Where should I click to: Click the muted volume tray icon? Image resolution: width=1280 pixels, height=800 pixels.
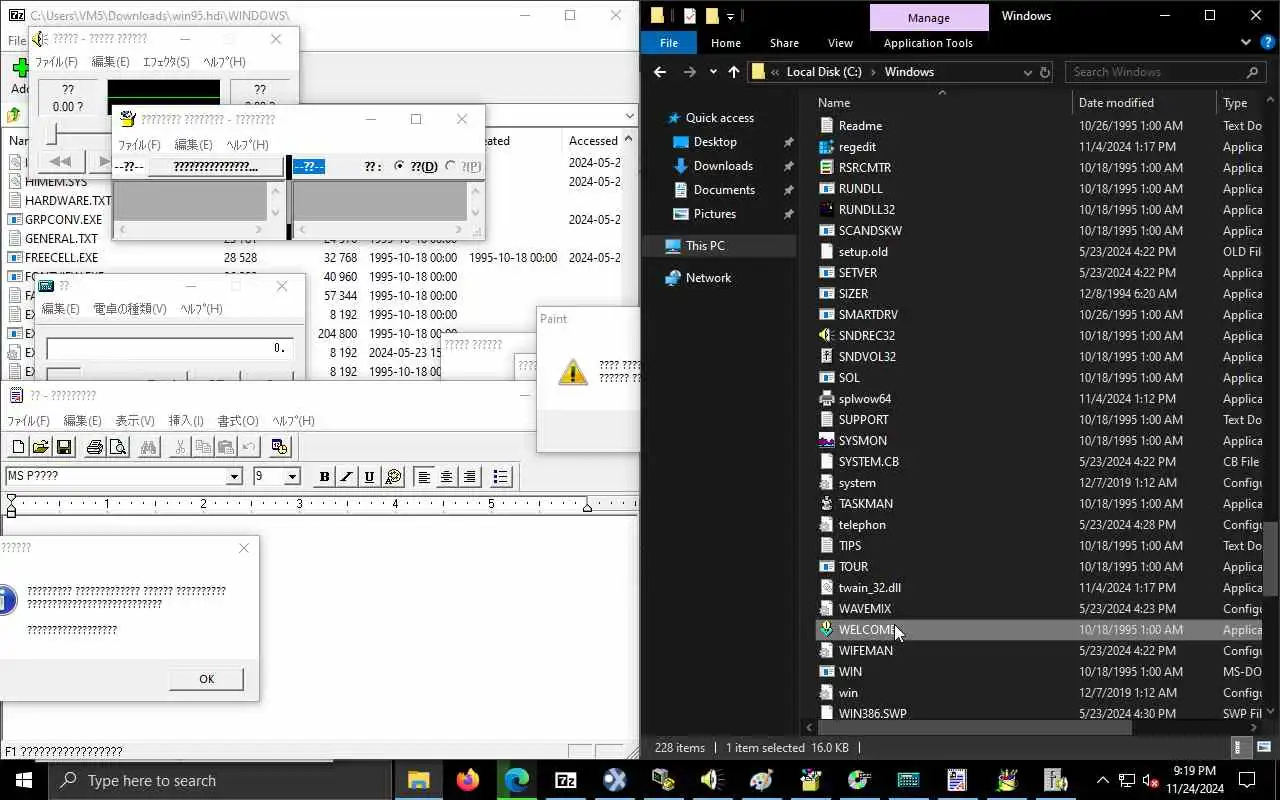(1151, 781)
